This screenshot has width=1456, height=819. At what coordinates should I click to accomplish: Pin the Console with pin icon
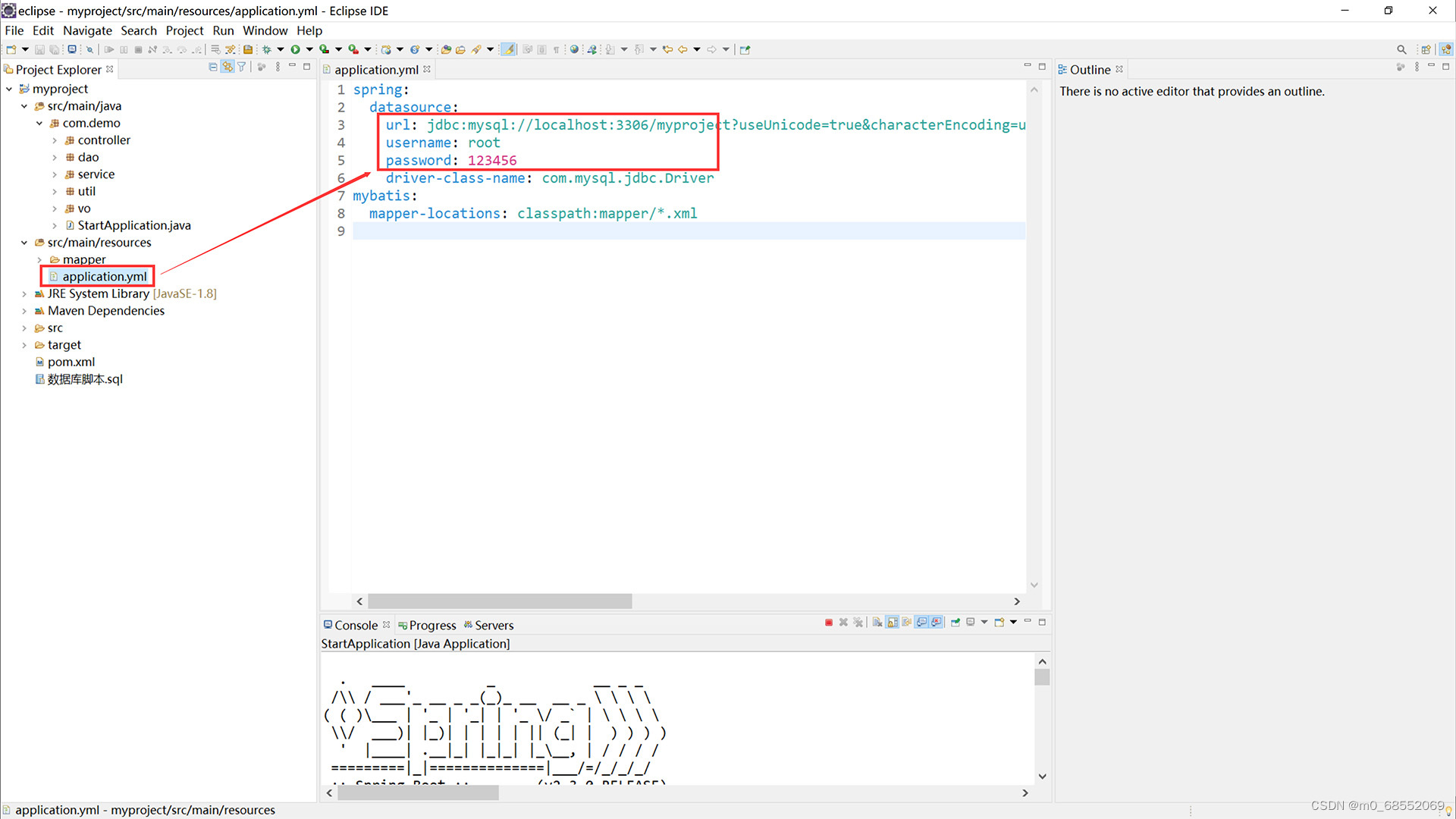tap(955, 623)
